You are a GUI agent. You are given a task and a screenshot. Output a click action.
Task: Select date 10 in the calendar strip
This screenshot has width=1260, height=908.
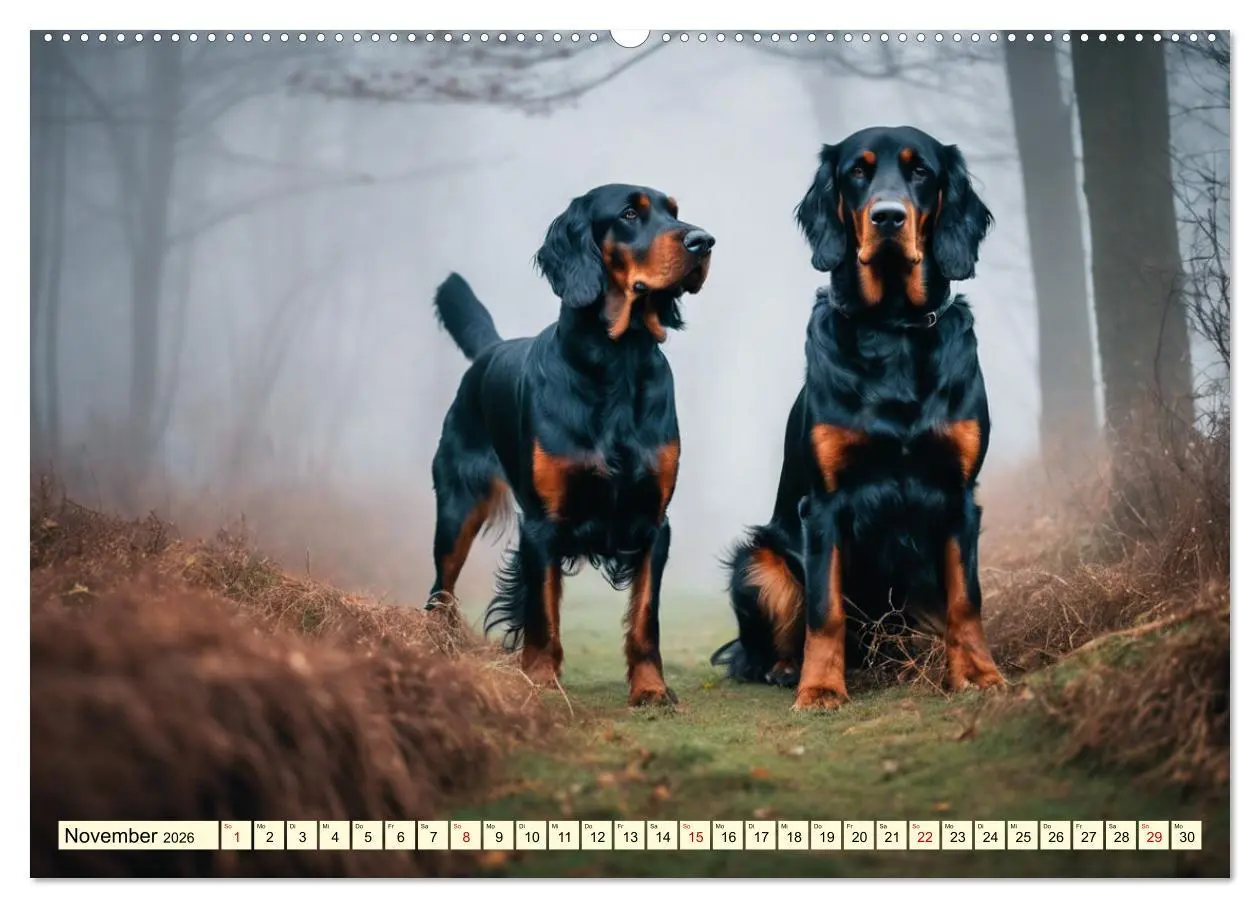click(531, 836)
